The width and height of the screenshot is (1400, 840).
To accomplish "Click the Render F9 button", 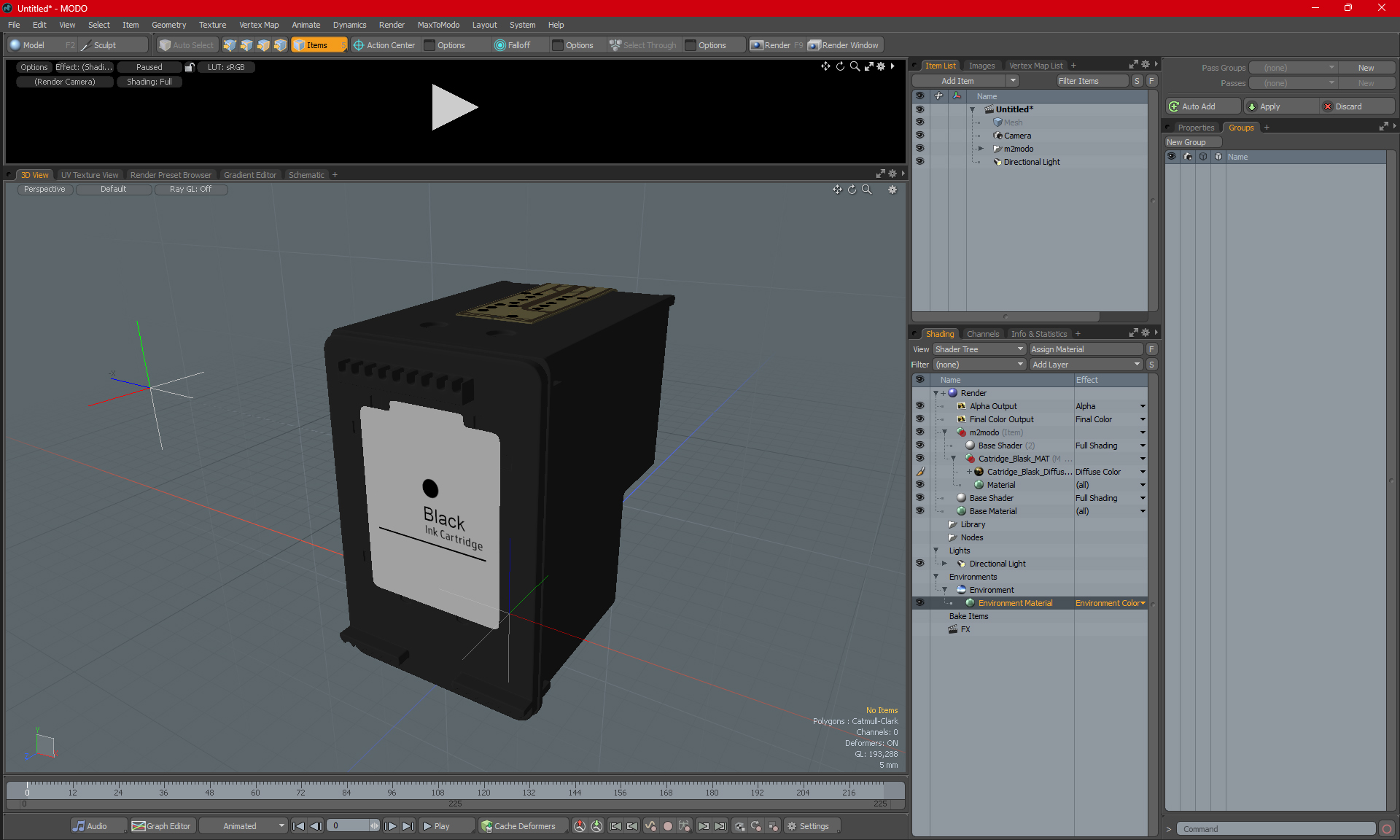I will coord(777,45).
